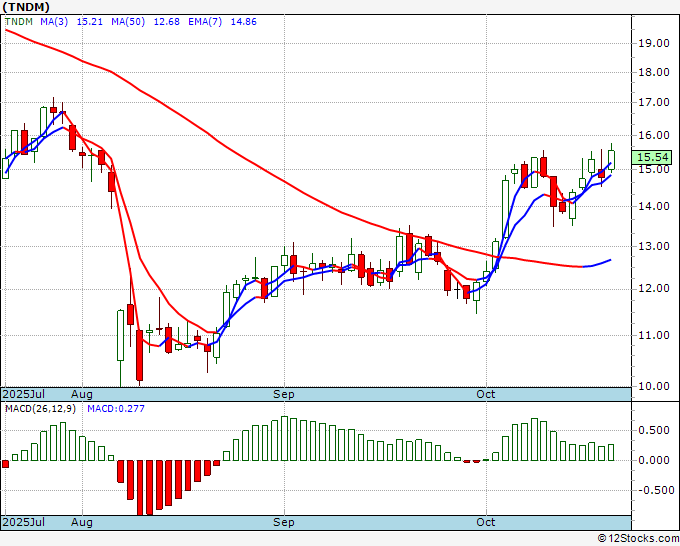Click the TNDM ticker legend label

[19, 22]
